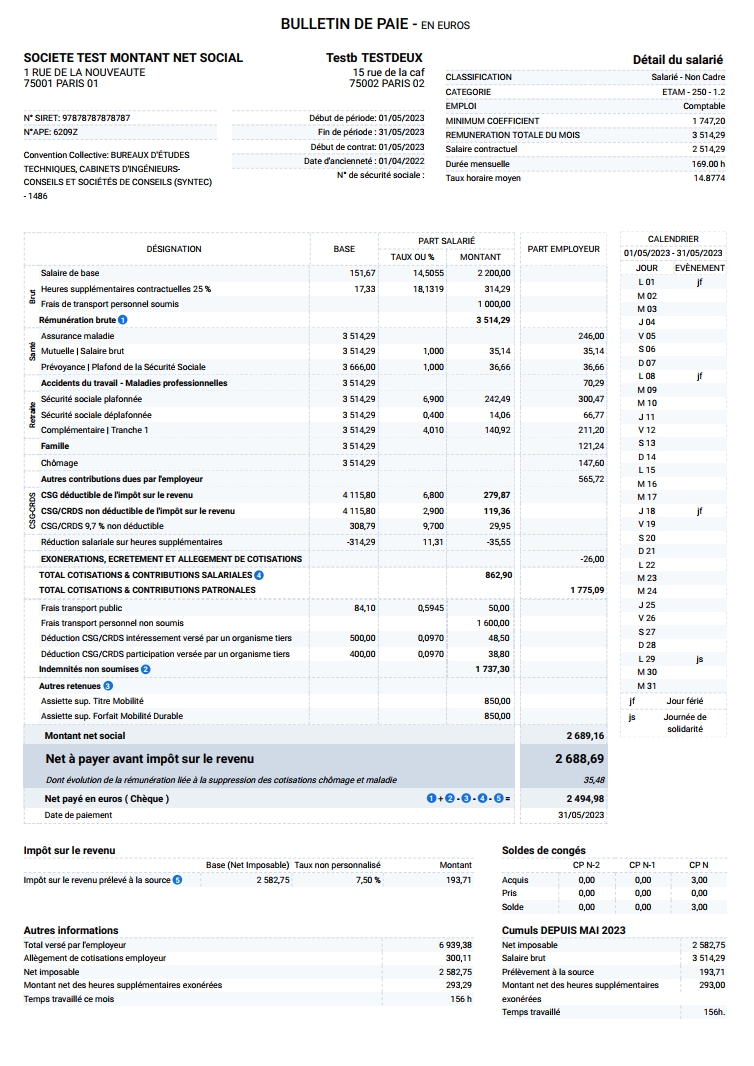Click the Détail du salarié section header
The height and width of the screenshot is (1066, 754).
677,60
